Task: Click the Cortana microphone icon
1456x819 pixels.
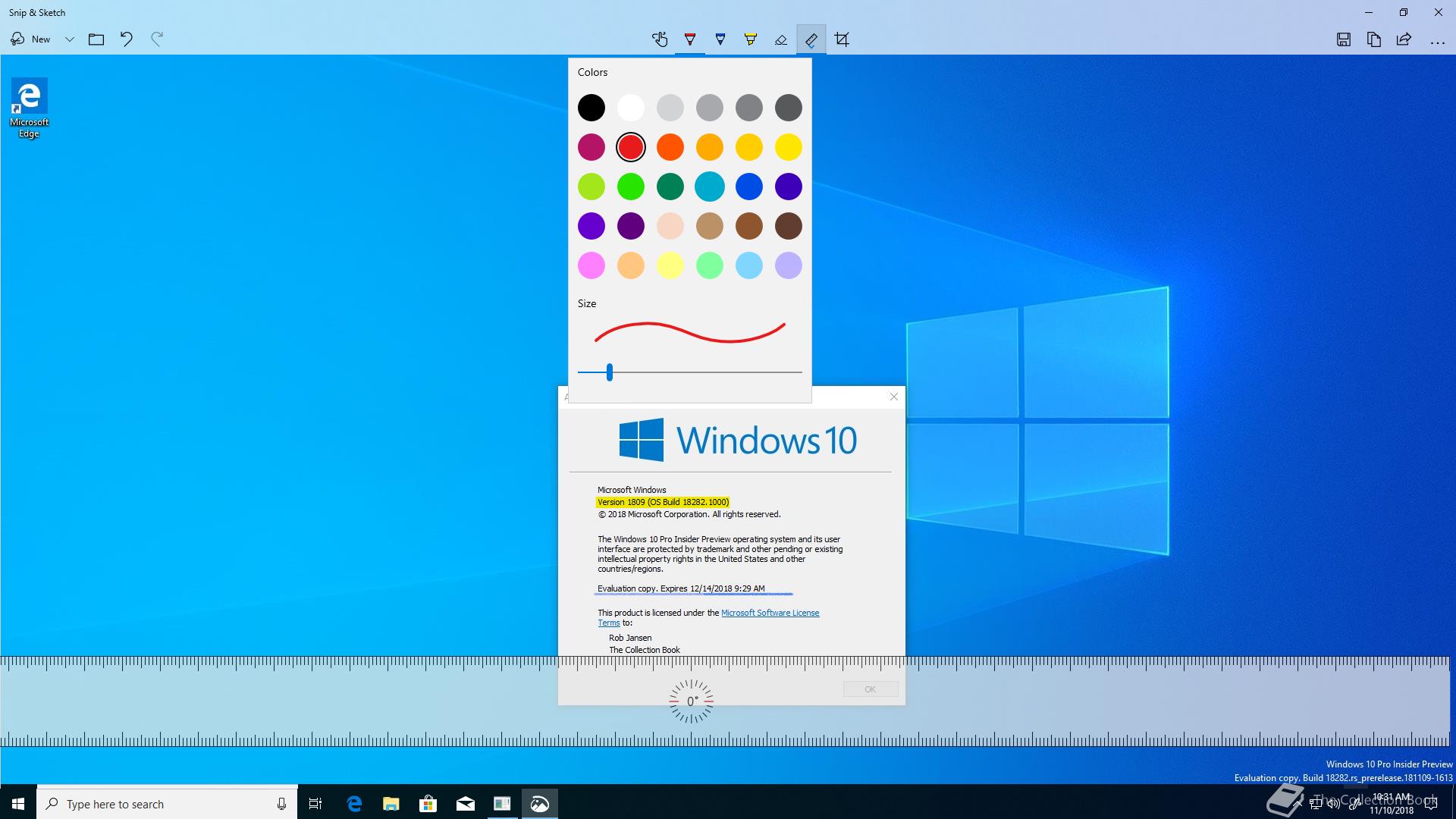Action: pyautogui.click(x=281, y=804)
